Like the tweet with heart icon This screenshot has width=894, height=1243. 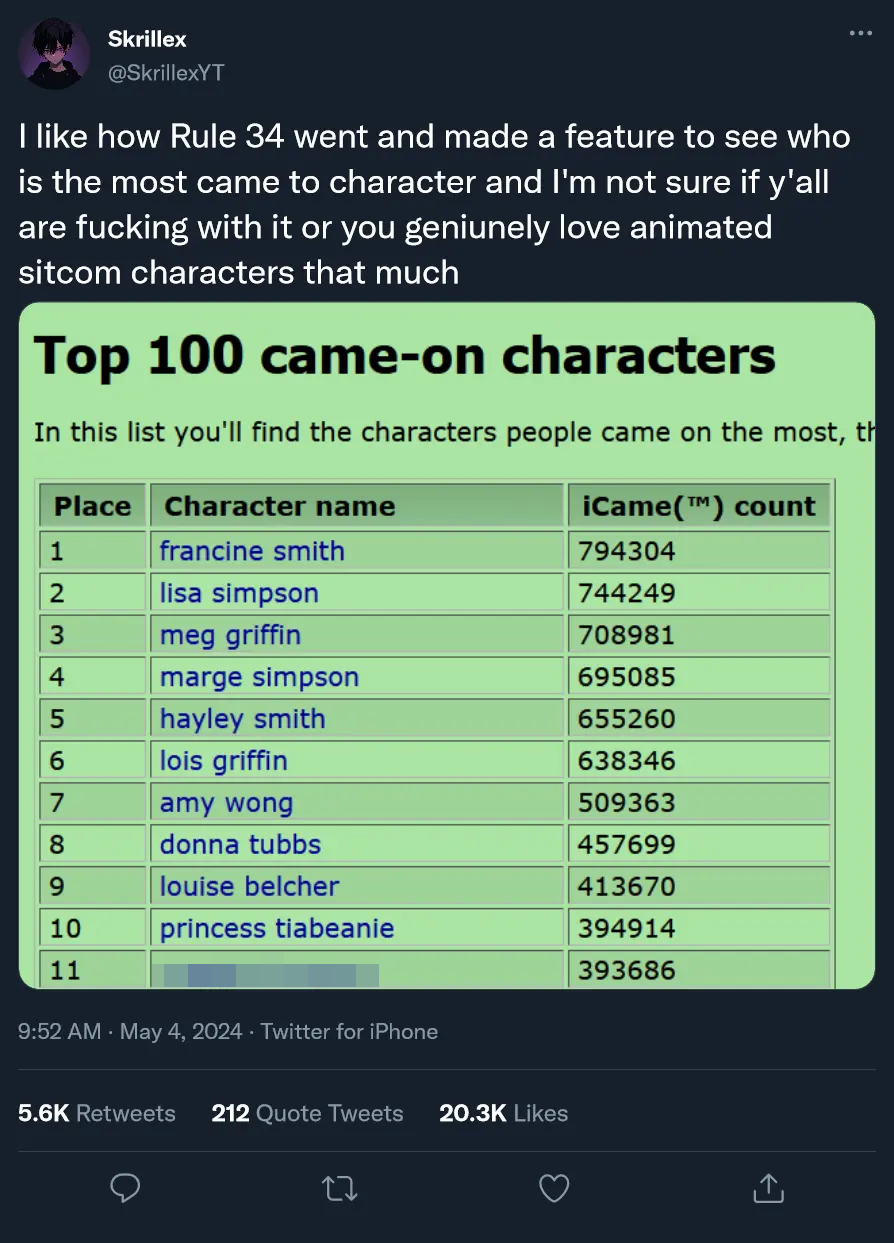pos(554,1187)
